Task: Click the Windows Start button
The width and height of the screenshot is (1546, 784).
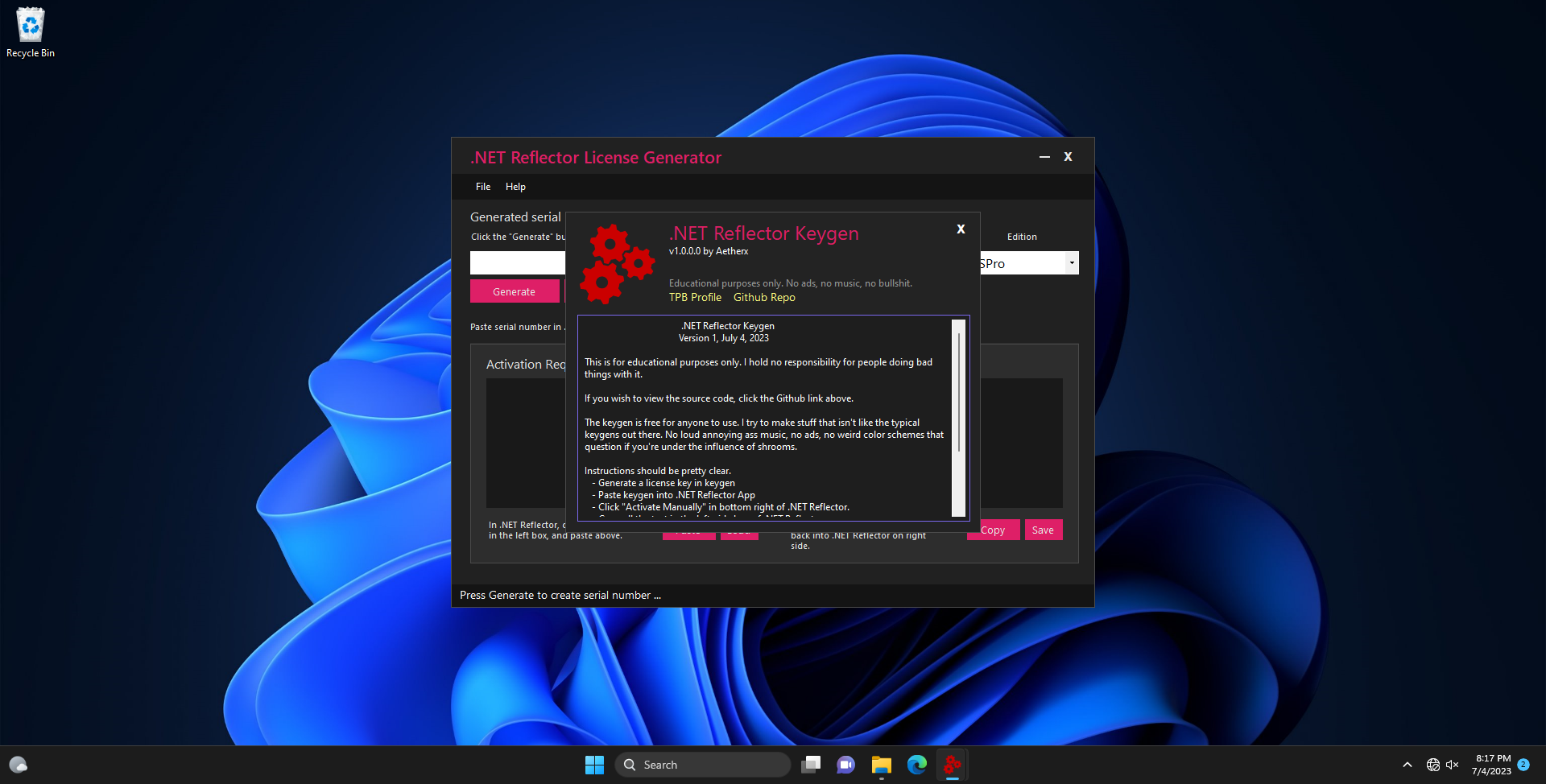Action: pos(594,765)
